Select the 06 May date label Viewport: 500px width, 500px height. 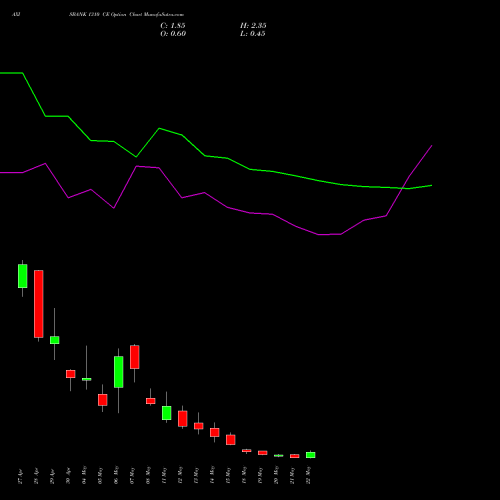coord(116,475)
